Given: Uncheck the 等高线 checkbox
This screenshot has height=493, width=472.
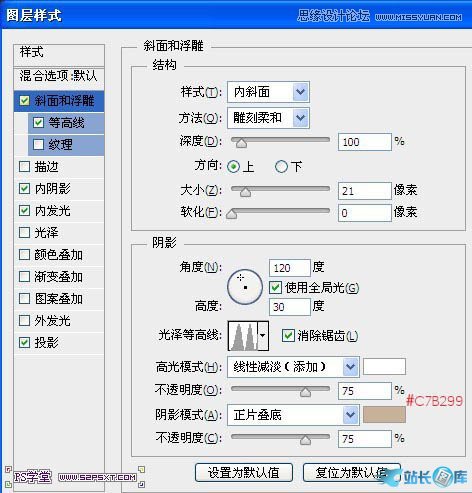Looking at the screenshot, I should pos(38,122).
